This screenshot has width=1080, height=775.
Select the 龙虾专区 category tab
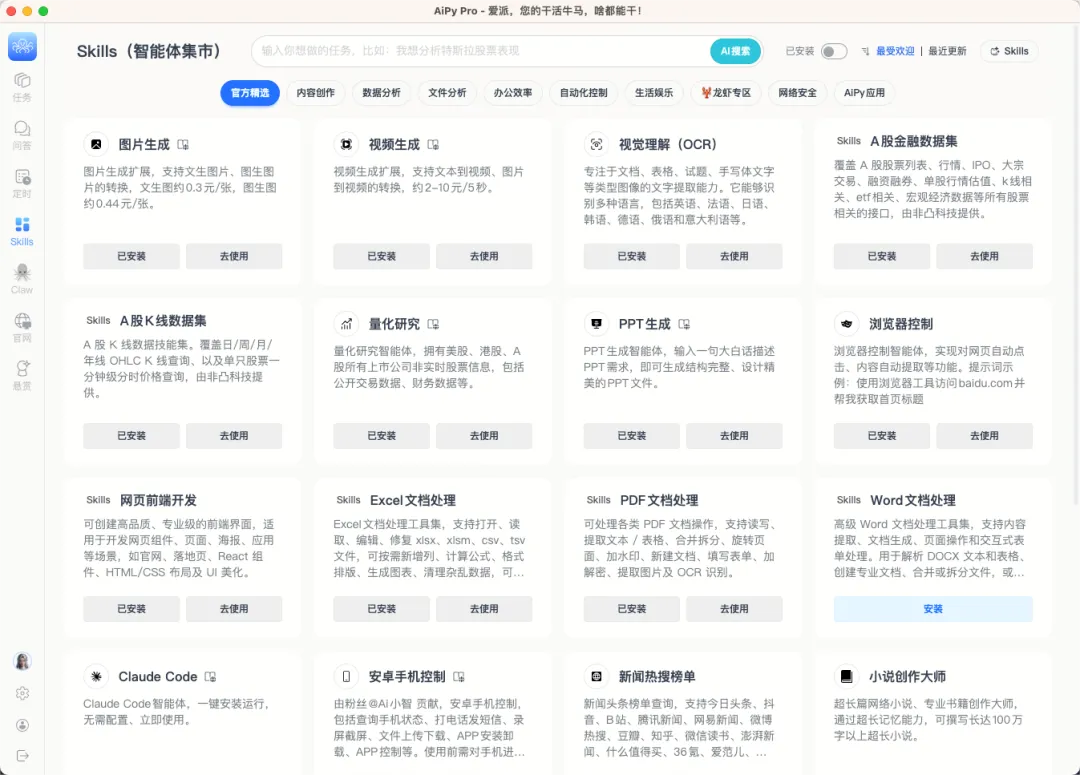tap(726, 93)
